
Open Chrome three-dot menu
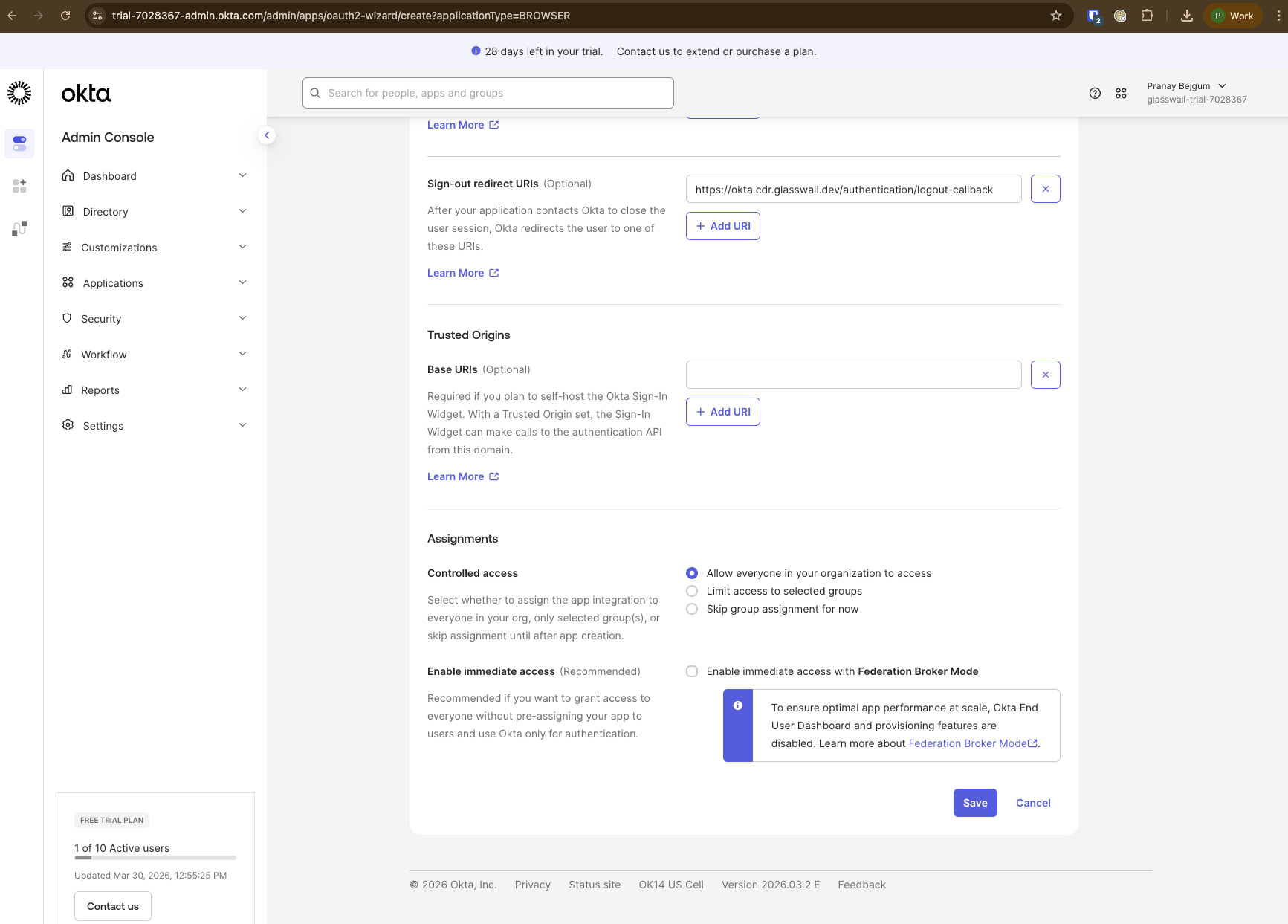[1278, 16]
